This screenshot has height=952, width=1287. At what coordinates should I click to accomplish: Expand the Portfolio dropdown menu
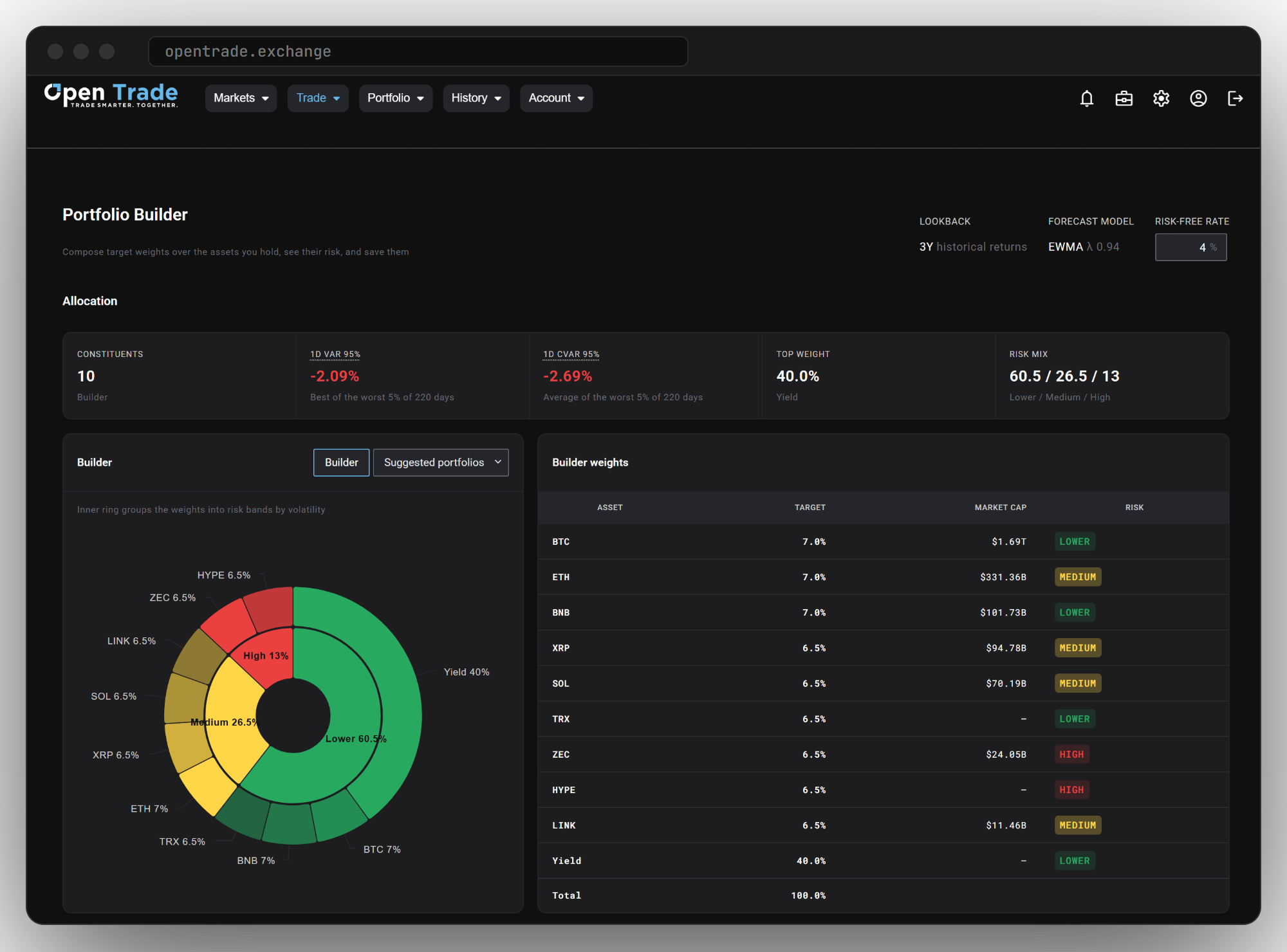click(x=396, y=98)
